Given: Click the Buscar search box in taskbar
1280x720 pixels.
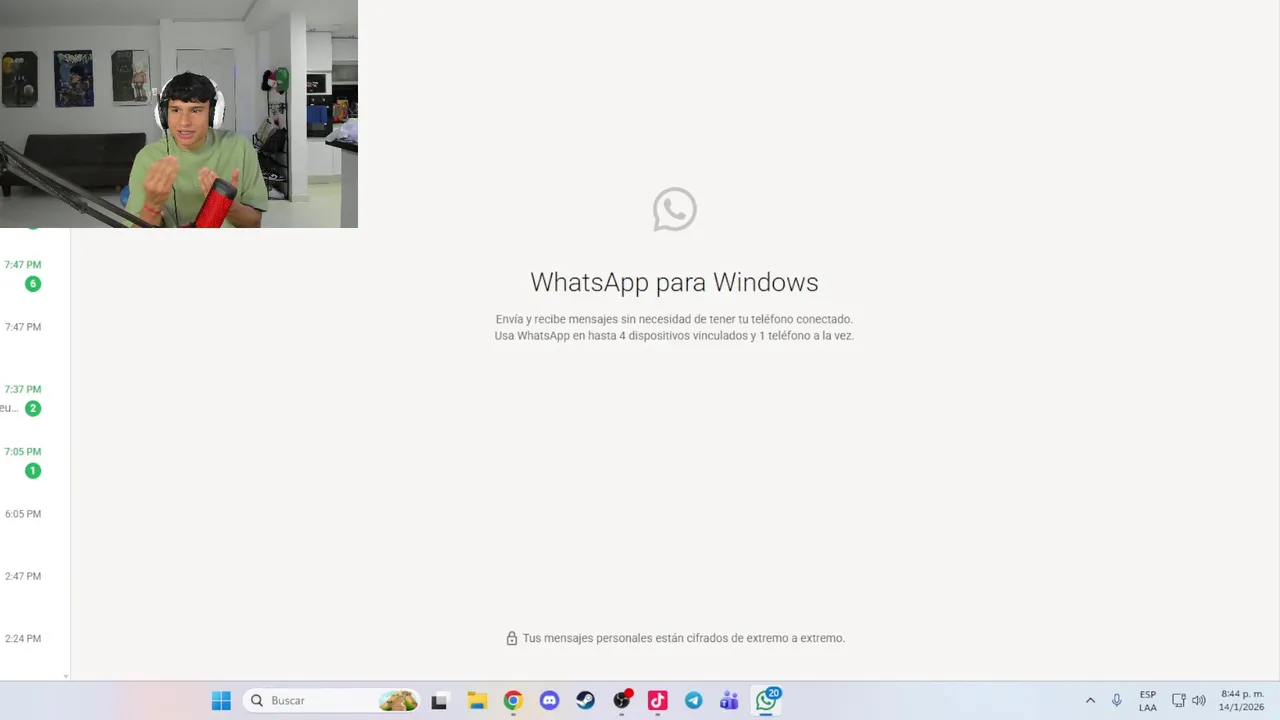Looking at the screenshot, I should (x=332, y=701).
